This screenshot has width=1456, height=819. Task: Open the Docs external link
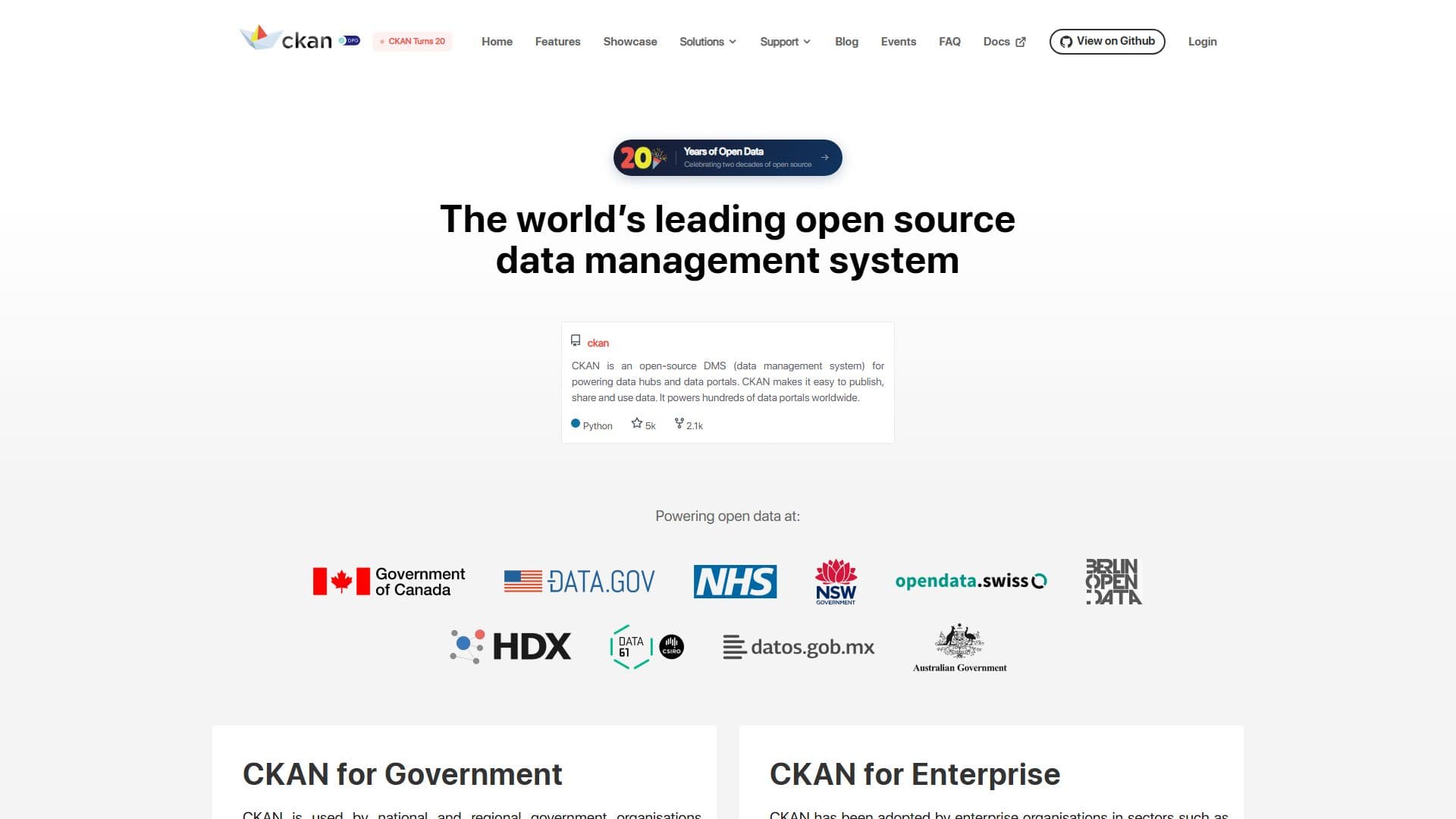click(1004, 42)
